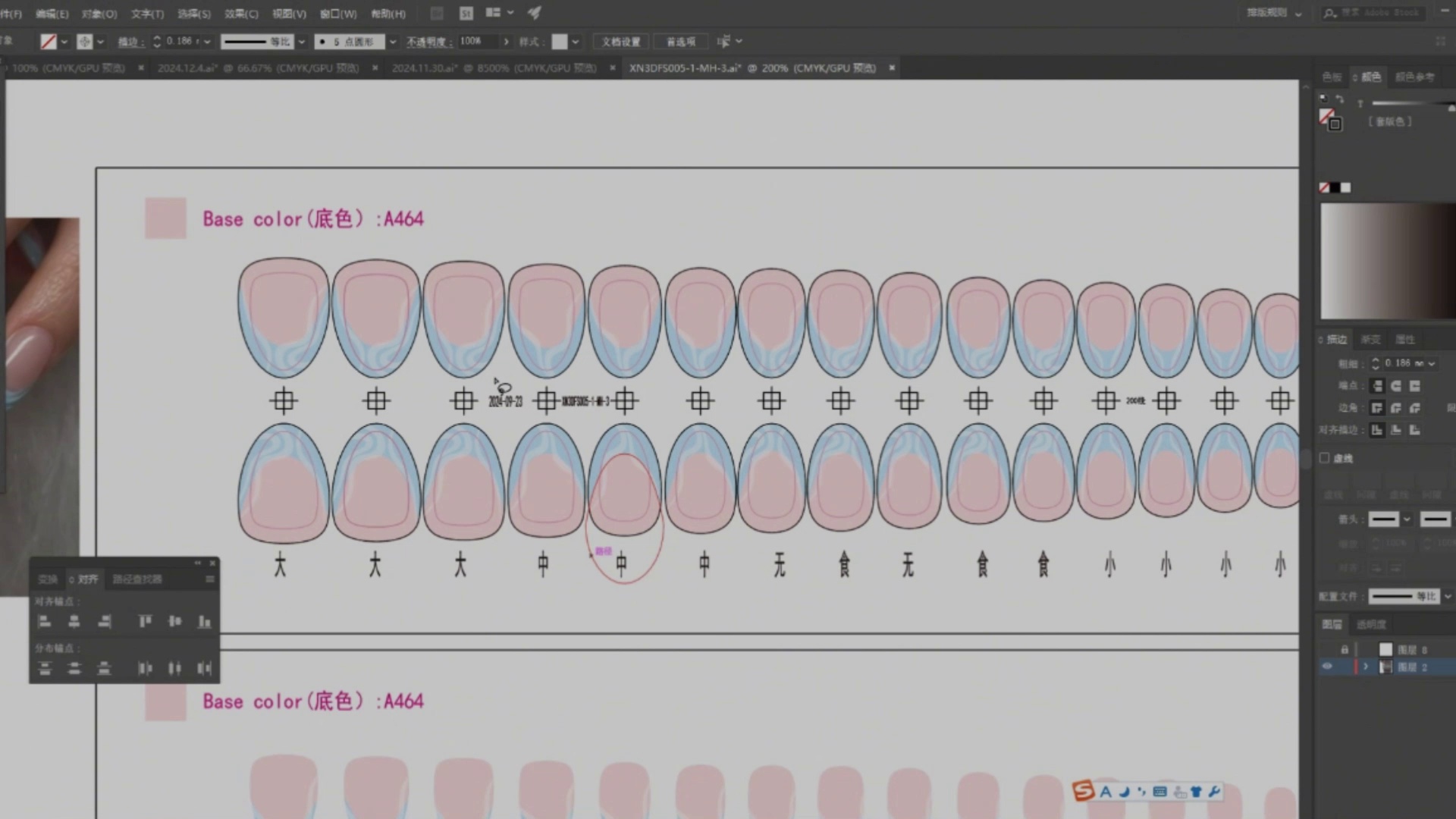Toggle lock on 图层 8 layer

(1345, 649)
